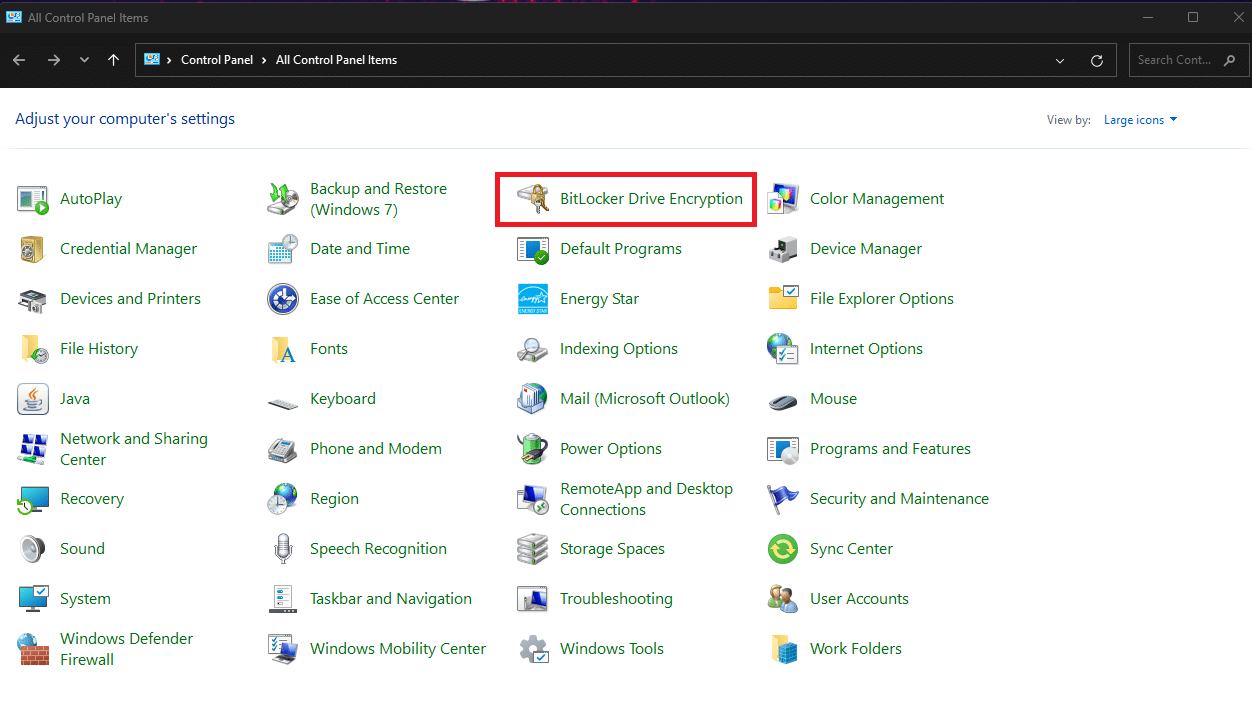Open the Mouse icon
The width and height of the screenshot is (1252, 726).
point(783,401)
